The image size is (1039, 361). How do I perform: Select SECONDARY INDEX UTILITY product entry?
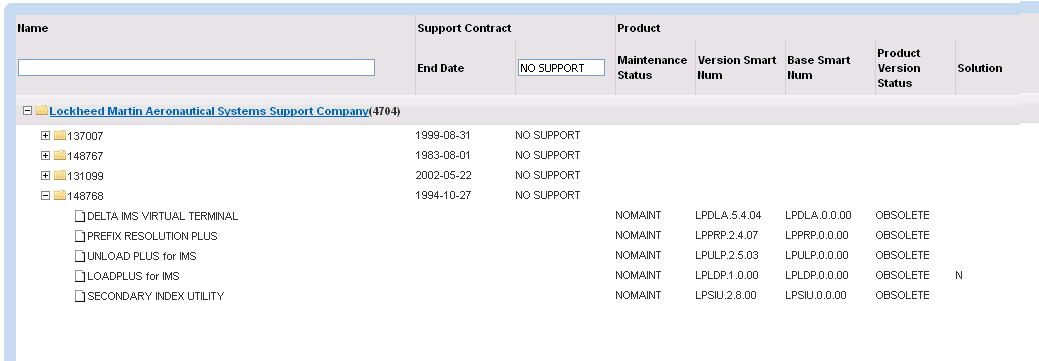click(x=156, y=296)
